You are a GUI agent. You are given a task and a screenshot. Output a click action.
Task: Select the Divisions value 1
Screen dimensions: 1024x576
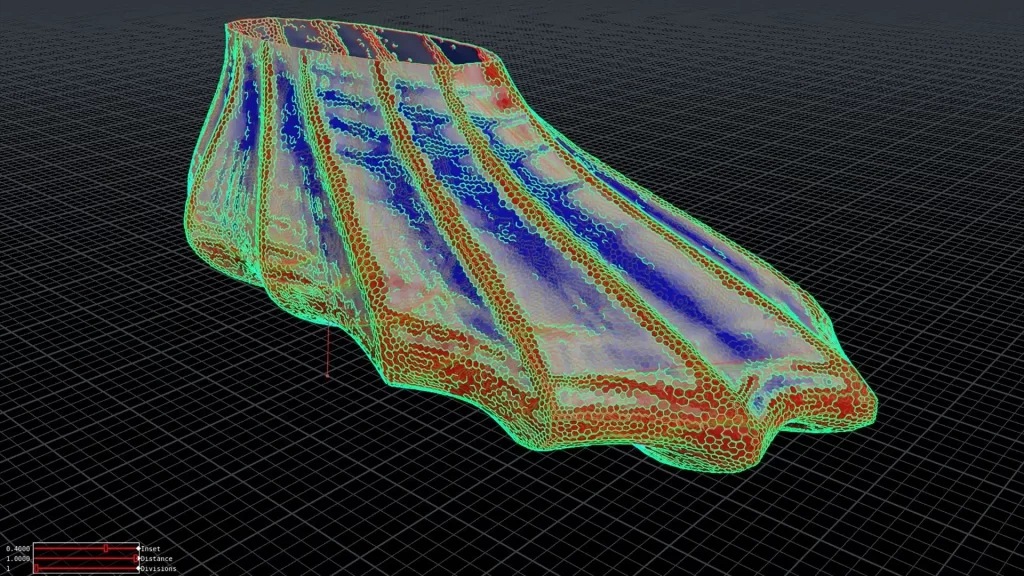tap(8, 569)
